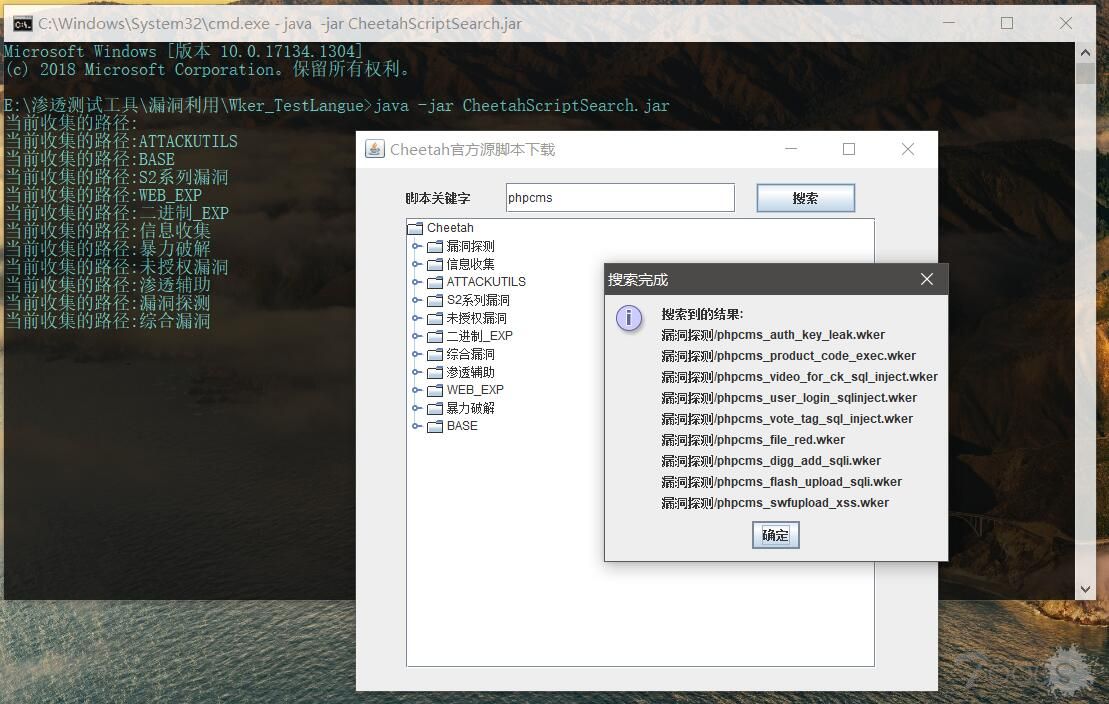
Task: Click the 二进制_EXP folder icon
Action: (x=435, y=336)
